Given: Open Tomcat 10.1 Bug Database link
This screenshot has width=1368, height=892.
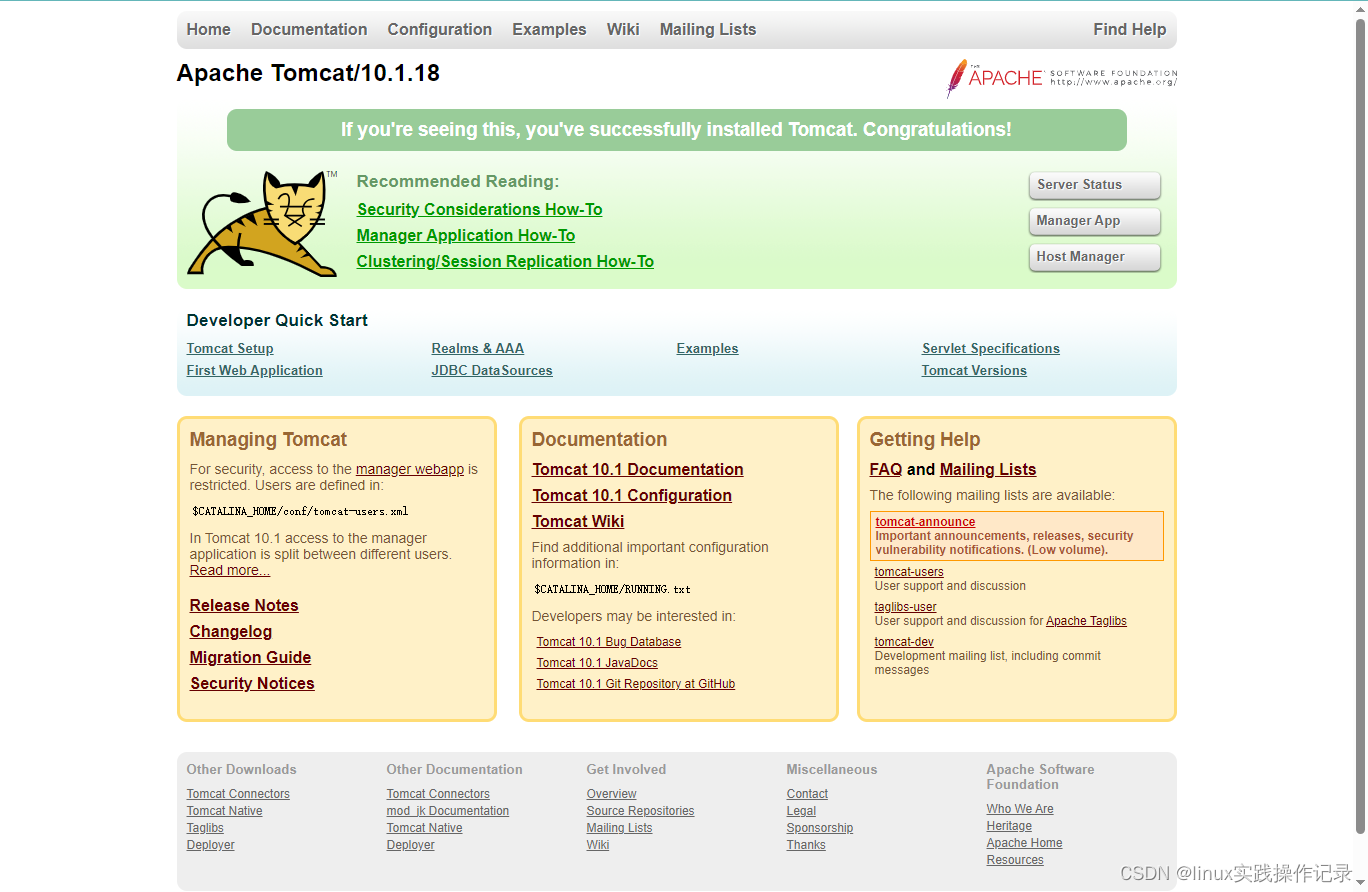Looking at the screenshot, I should pos(609,642).
